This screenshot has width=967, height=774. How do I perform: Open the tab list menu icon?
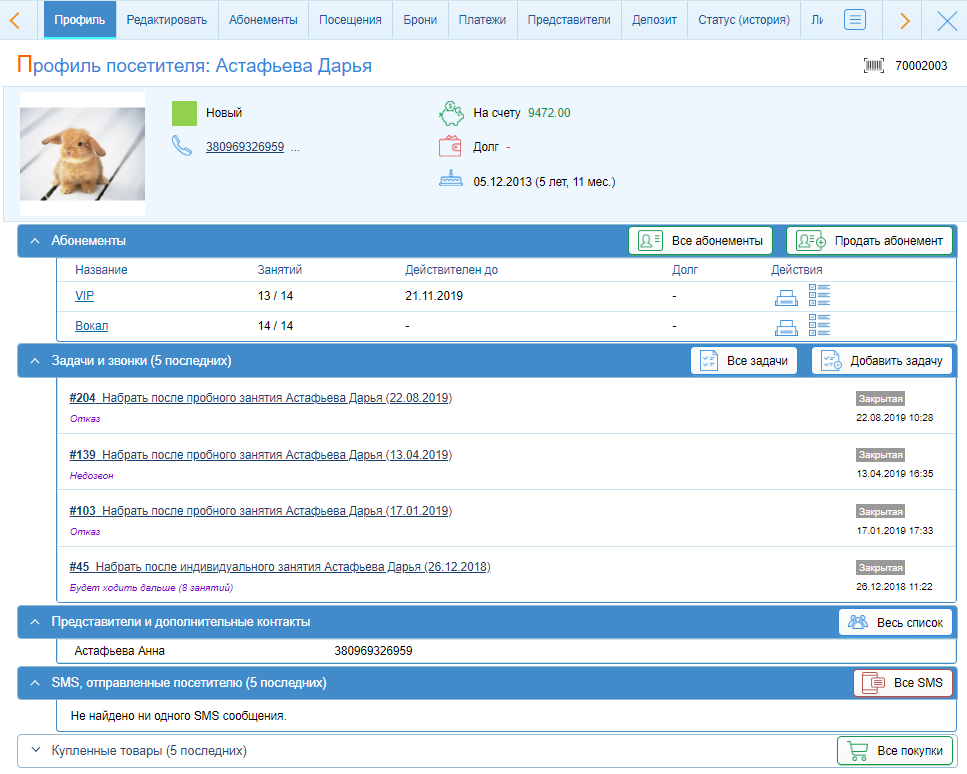[854, 20]
